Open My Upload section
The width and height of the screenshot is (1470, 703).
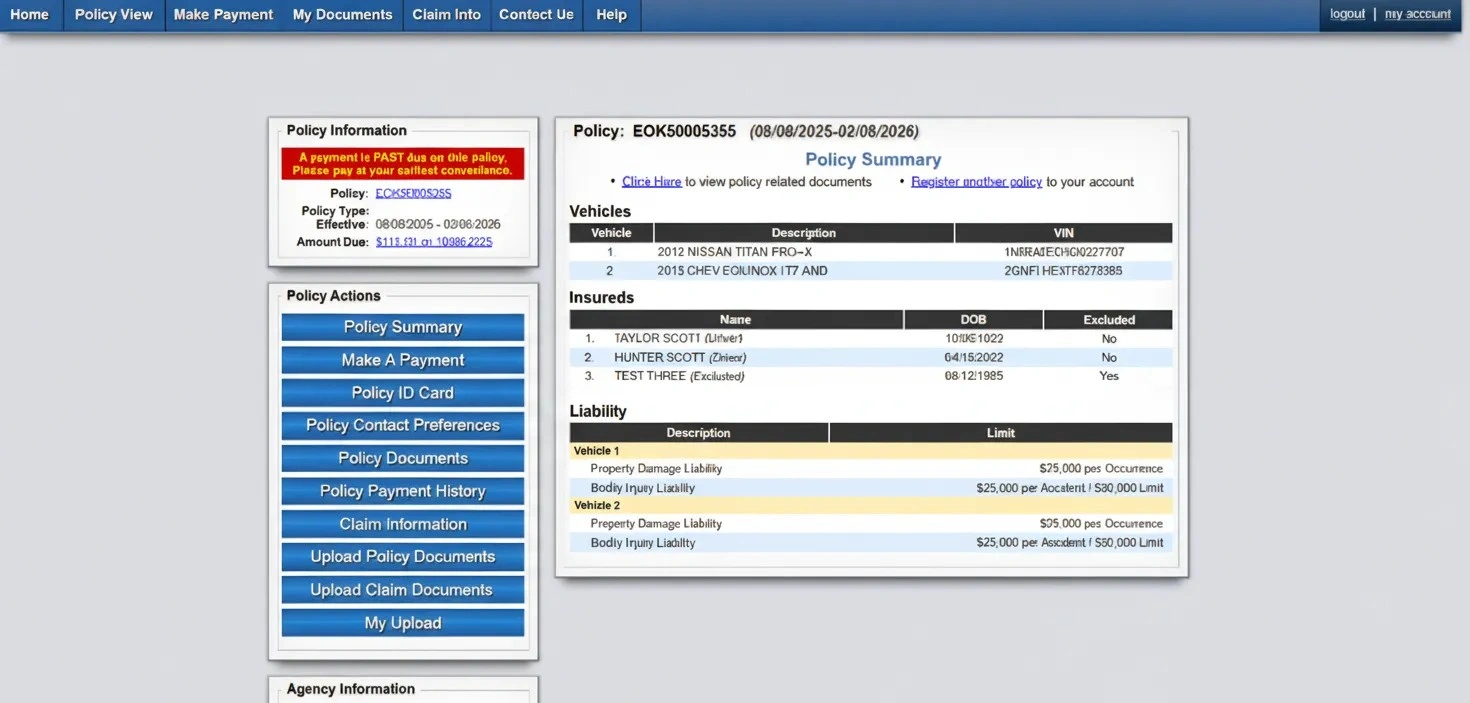click(402, 622)
